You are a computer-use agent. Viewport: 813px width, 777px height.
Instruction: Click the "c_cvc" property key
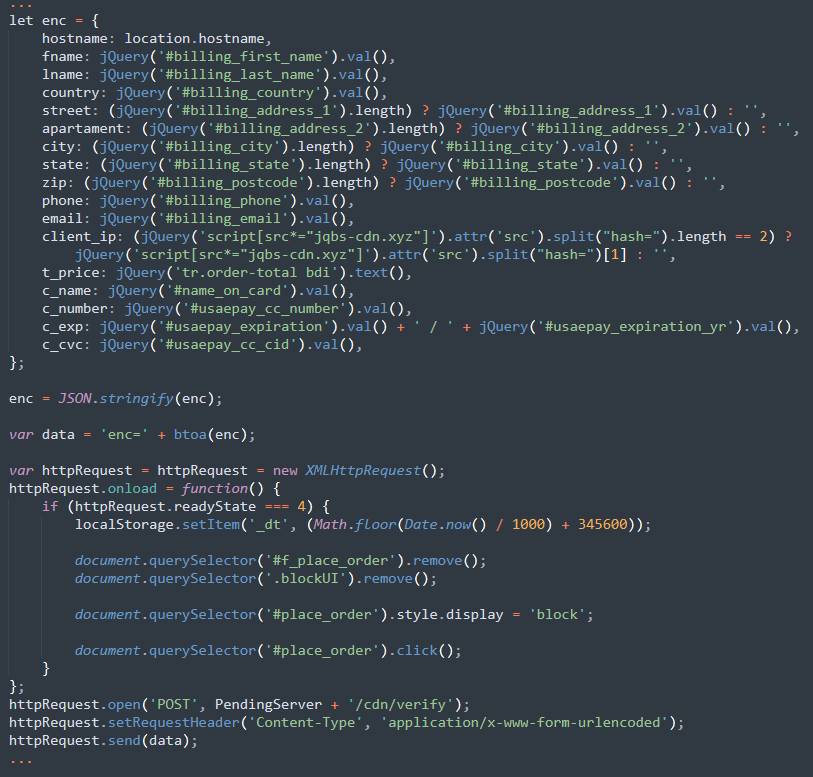point(62,345)
